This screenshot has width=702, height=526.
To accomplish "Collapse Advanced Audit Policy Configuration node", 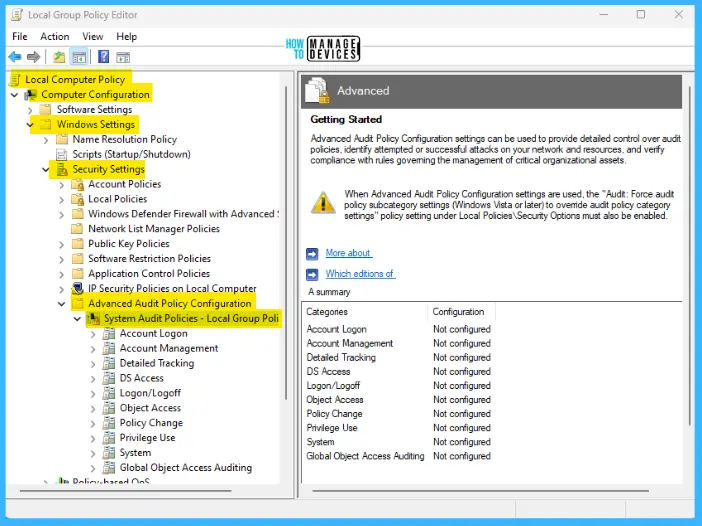I will pos(62,304).
